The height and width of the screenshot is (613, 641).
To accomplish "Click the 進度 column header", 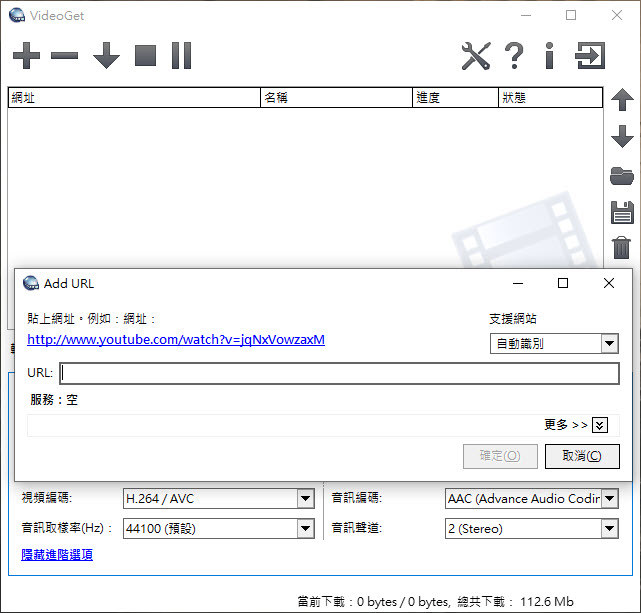I will coord(455,98).
